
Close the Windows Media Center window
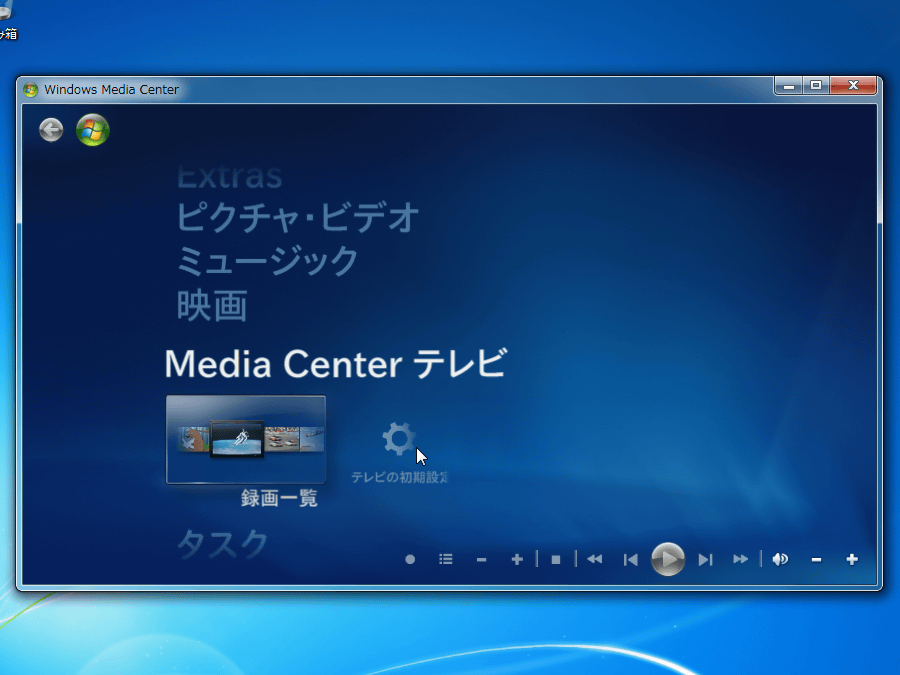(x=853, y=86)
